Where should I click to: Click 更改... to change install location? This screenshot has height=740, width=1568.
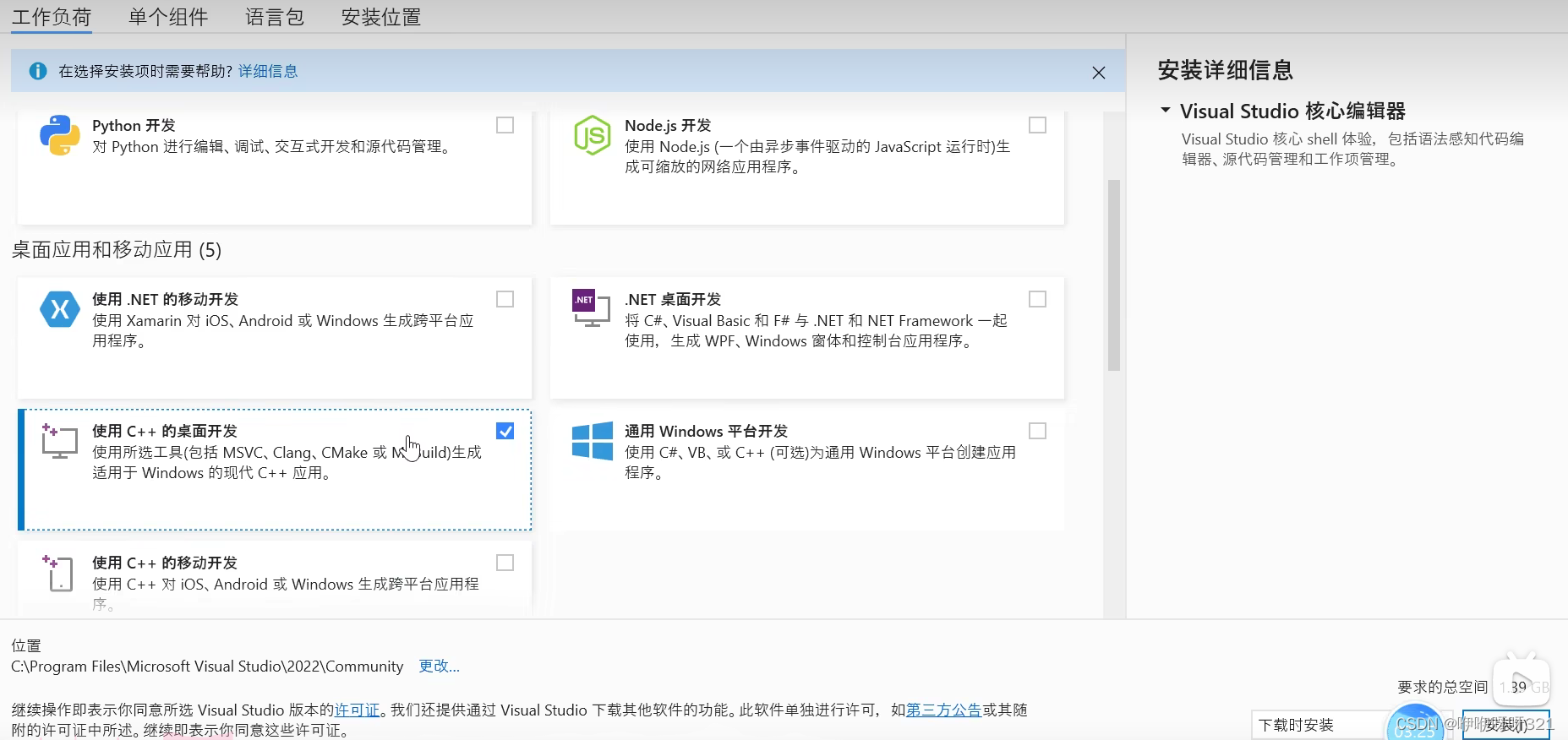click(x=440, y=666)
